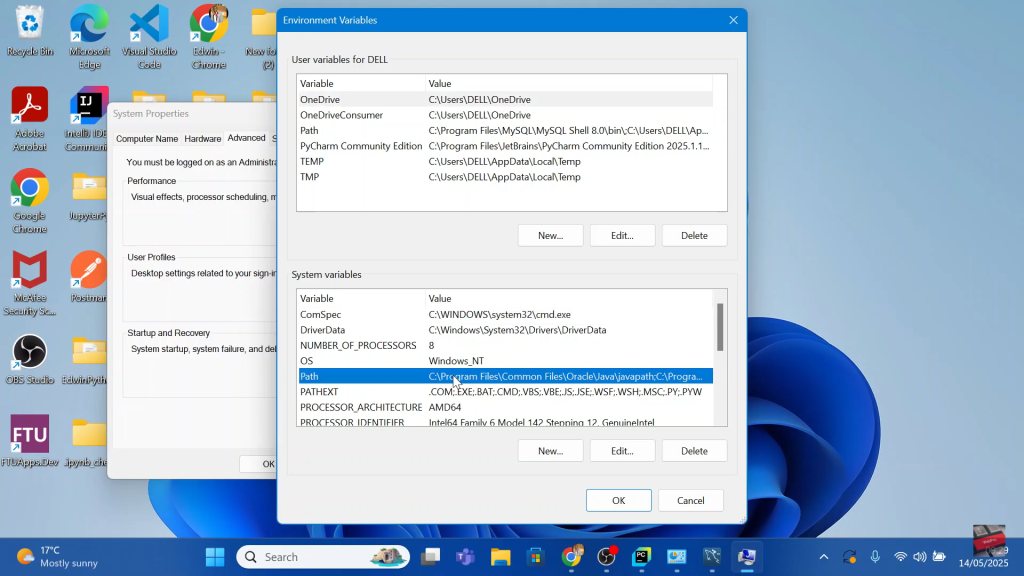Viewport: 1024px width, 576px height.
Task: Click New under User variables for DELL
Action: click(551, 236)
